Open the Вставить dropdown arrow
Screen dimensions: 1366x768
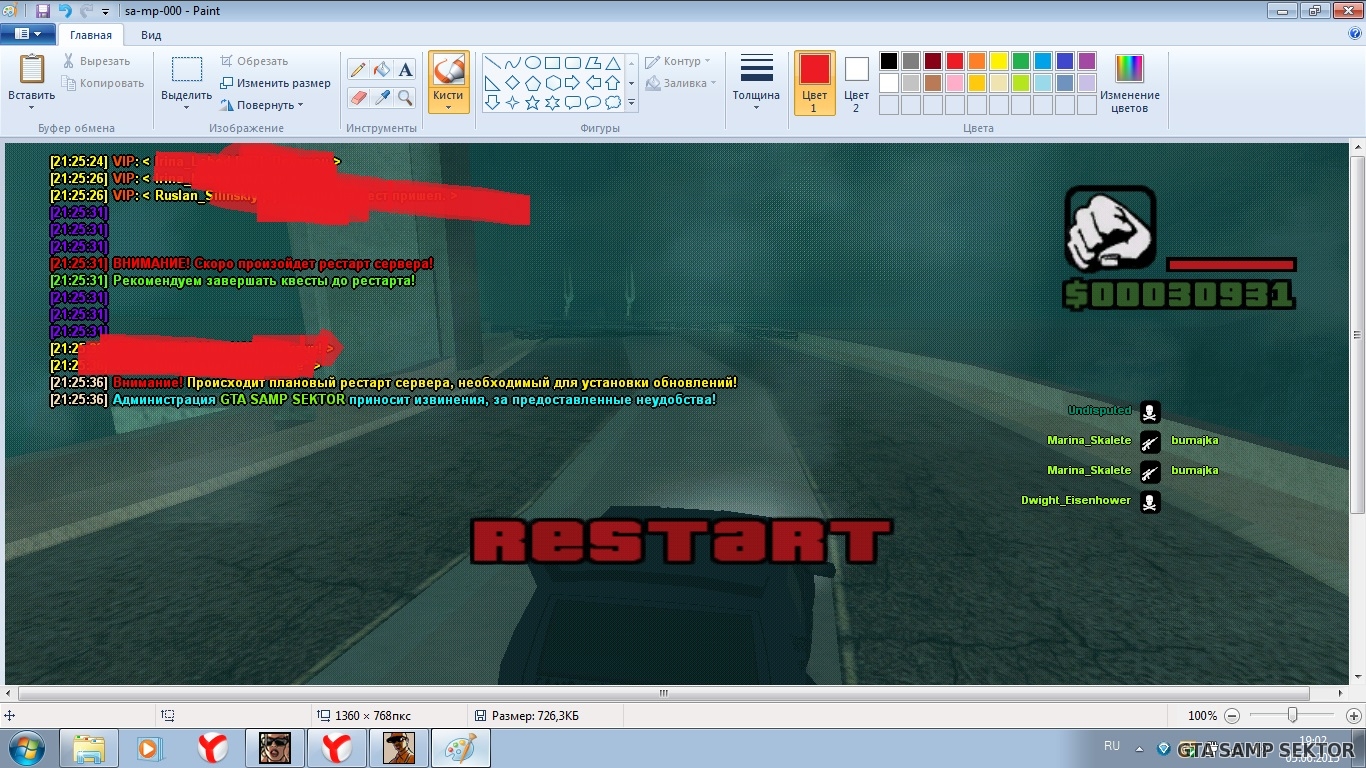32,108
